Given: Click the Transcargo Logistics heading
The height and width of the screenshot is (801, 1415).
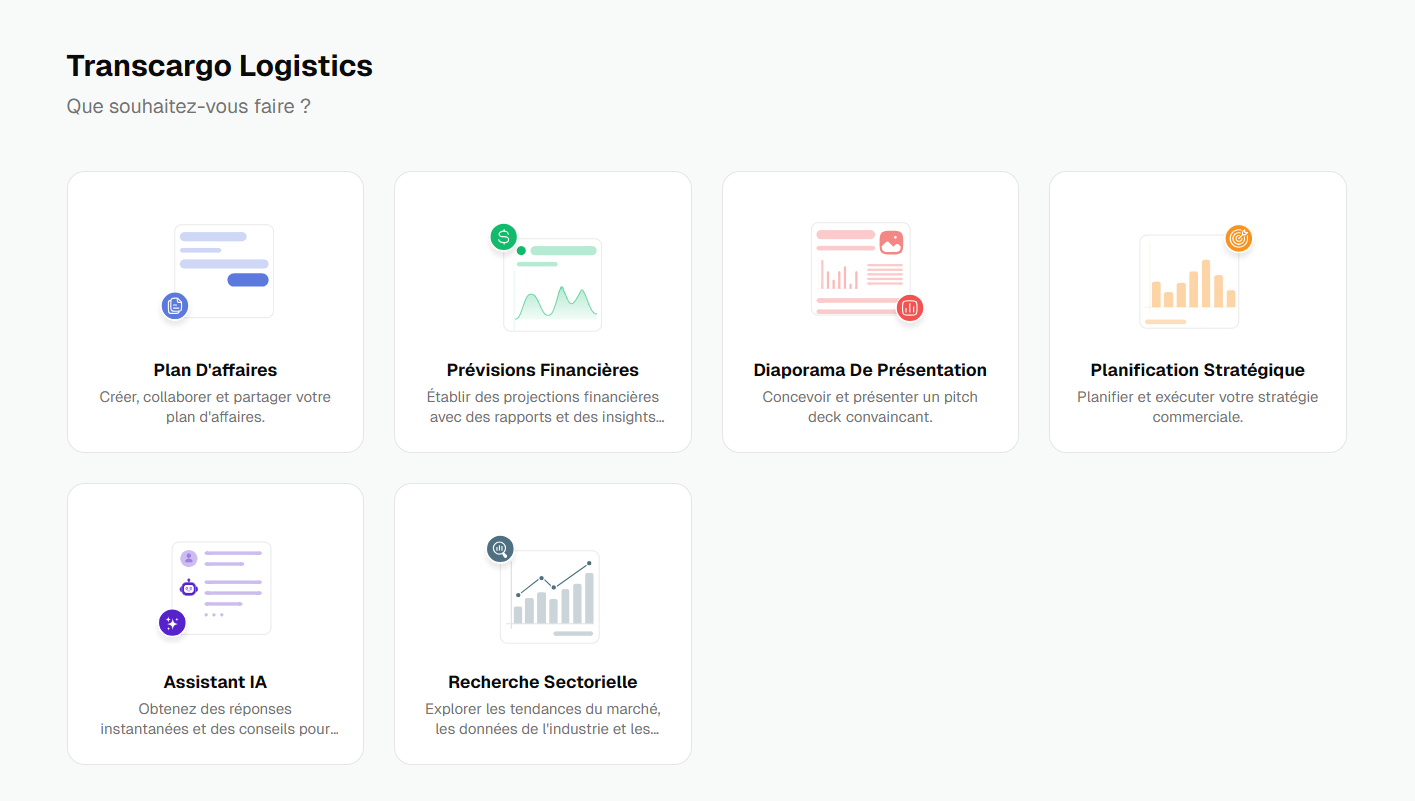Looking at the screenshot, I should pyautogui.click(x=219, y=66).
